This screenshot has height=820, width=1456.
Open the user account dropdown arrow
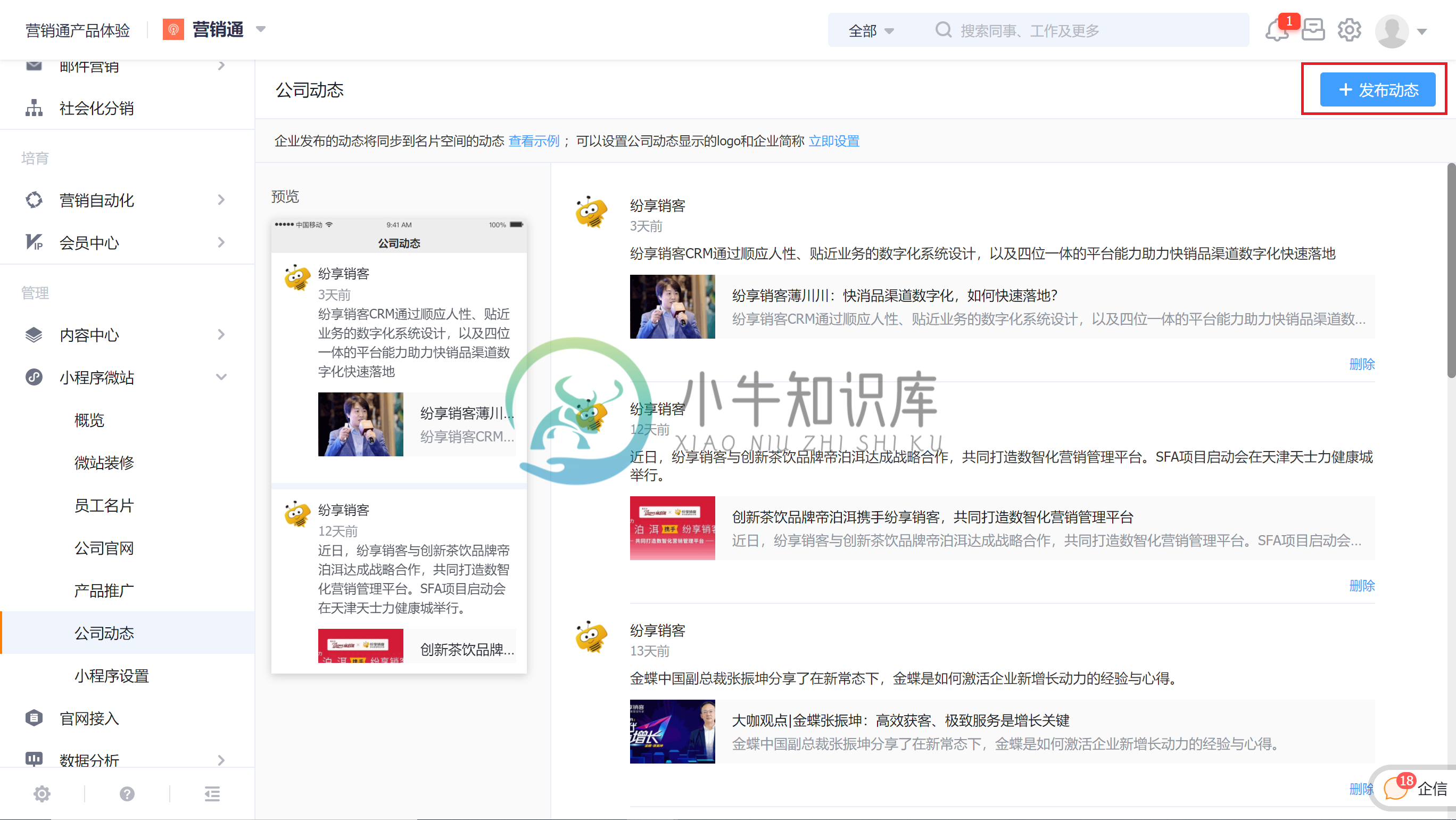coord(1422,31)
